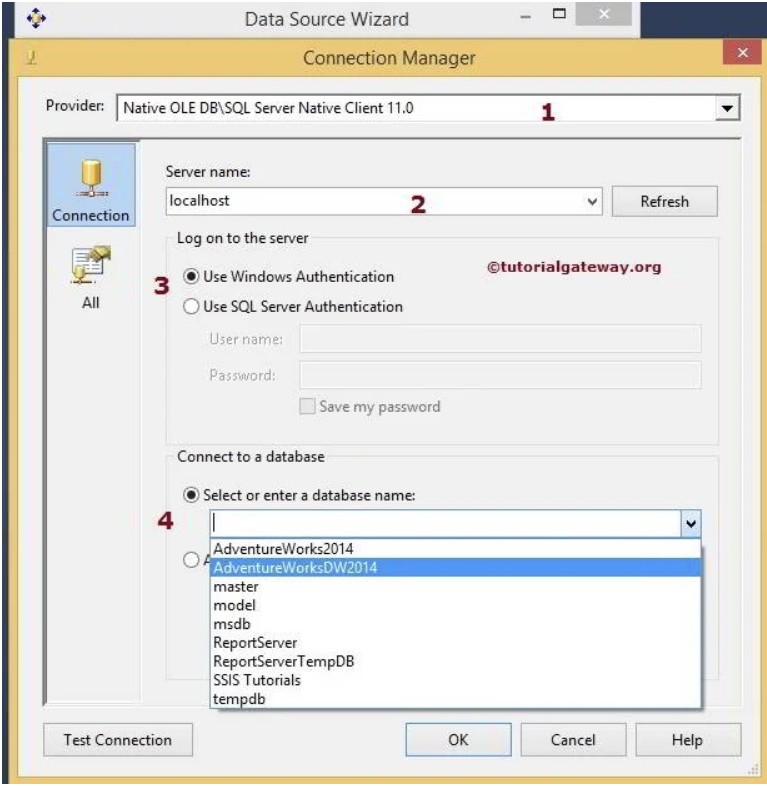Select msdb in the database list
The width and height of the screenshot is (767, 786).
pos(455,624)
